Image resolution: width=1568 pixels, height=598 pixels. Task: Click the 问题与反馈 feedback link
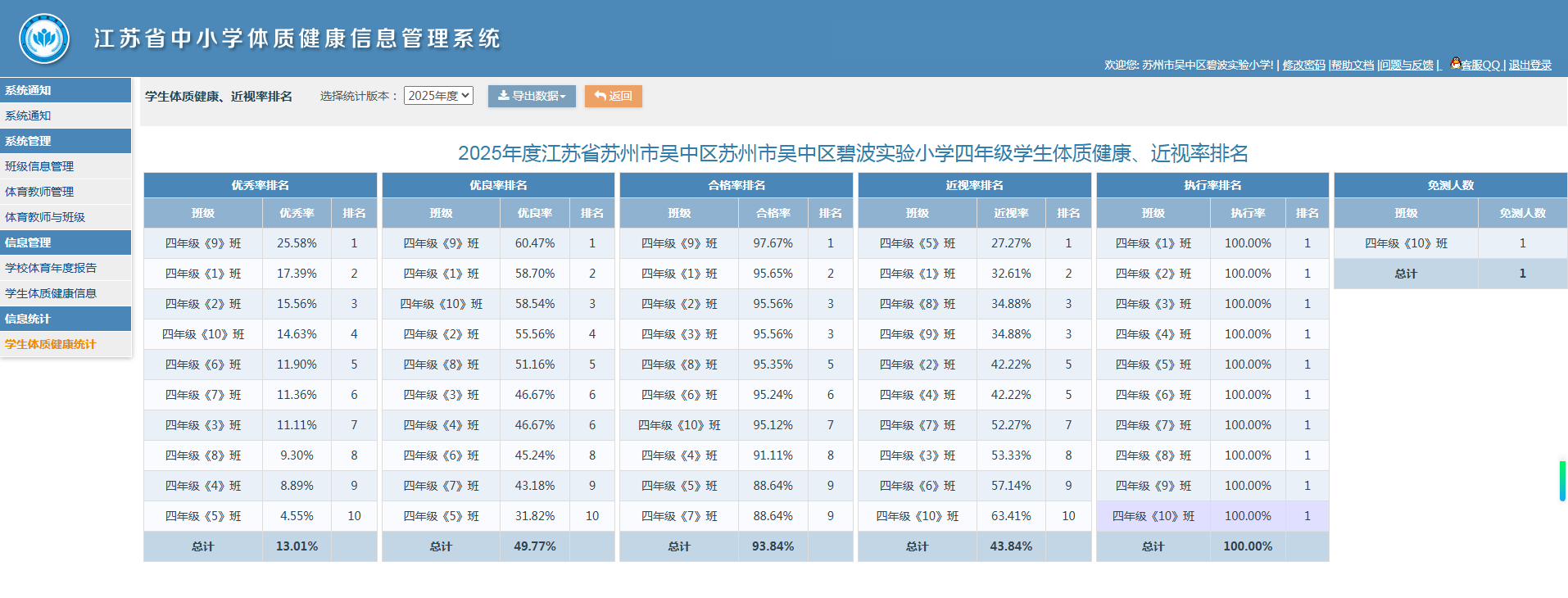click(1406, 65)
